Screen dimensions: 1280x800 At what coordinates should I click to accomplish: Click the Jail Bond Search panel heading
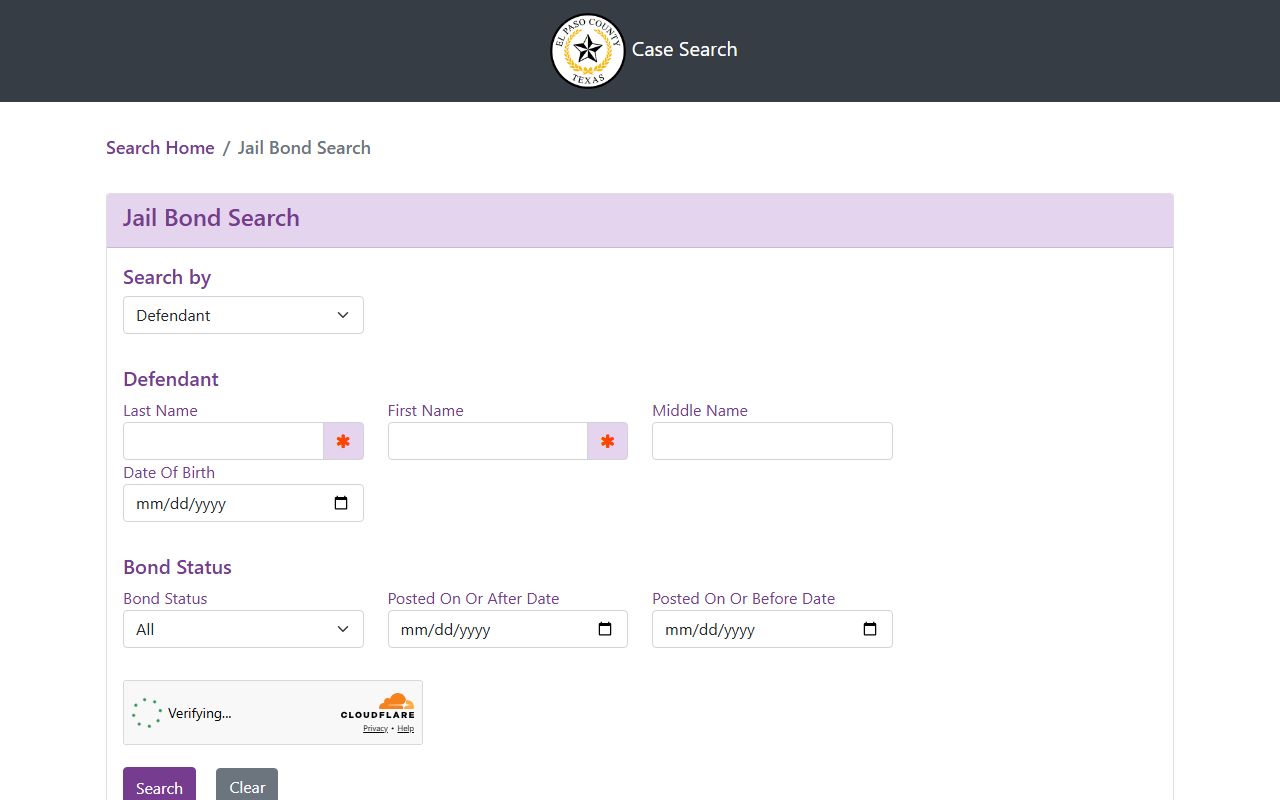pyautogui.click(x=211, y=218)
